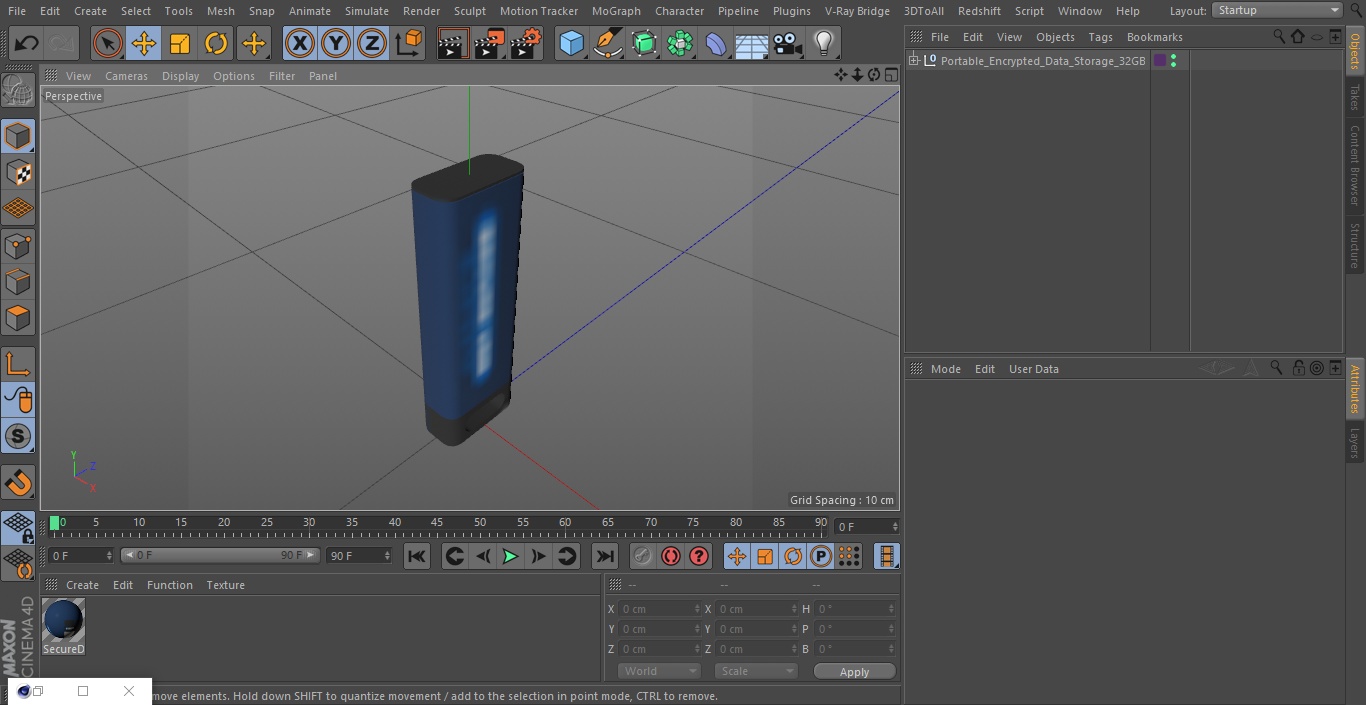Open File menu

[x=17, y=11]
